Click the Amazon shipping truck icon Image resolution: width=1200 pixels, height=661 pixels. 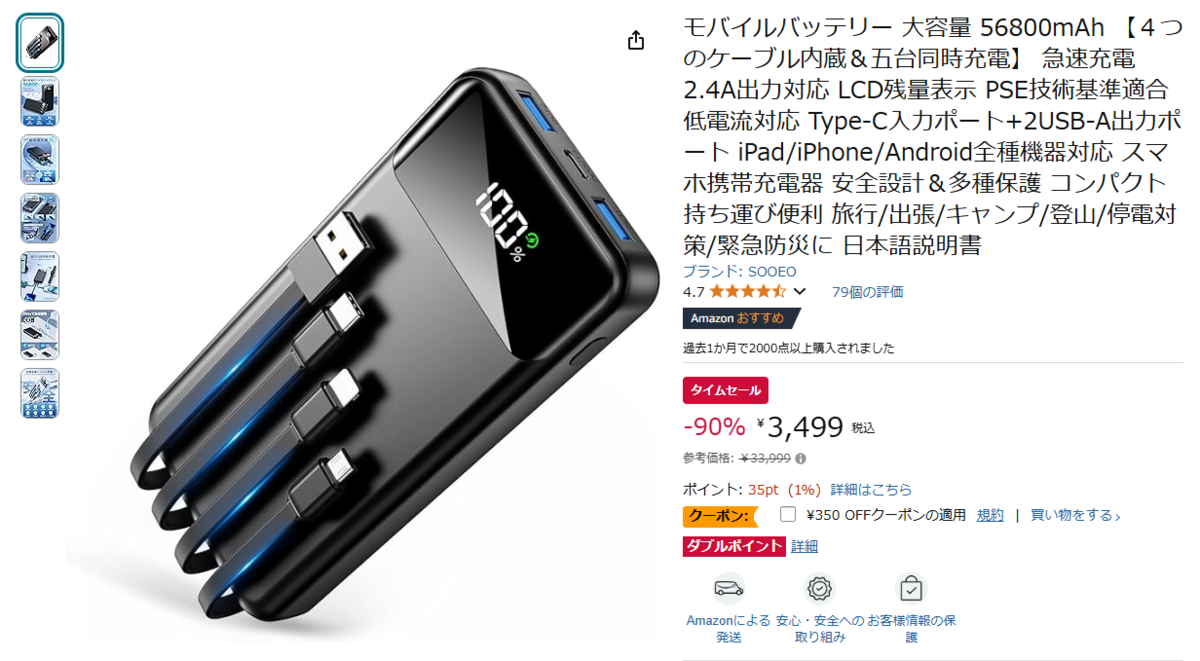[x=728, y=588]
